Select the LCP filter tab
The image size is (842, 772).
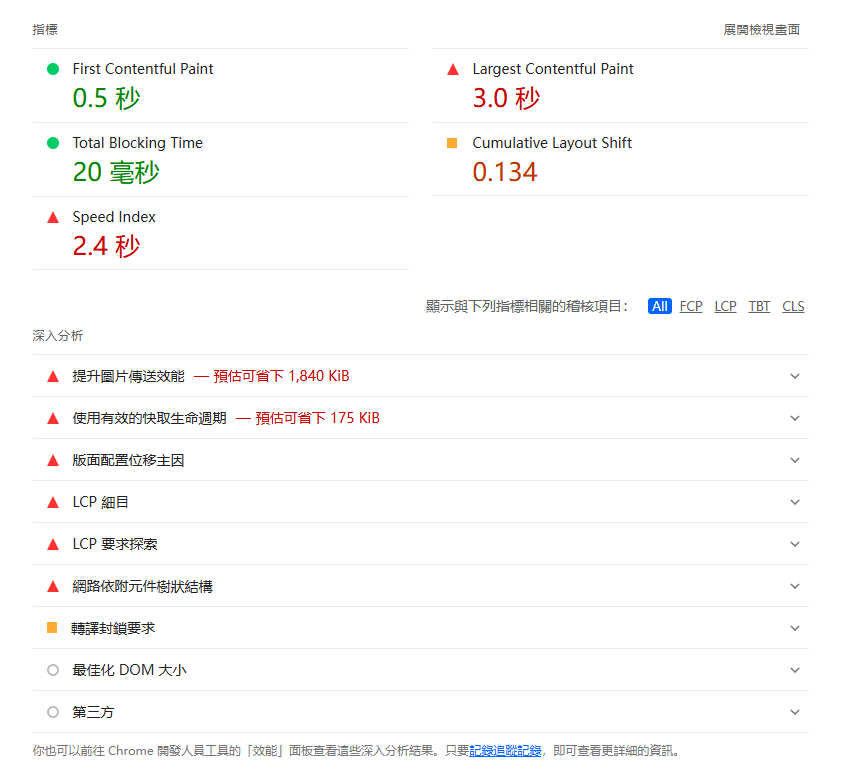tap(724, 306)
